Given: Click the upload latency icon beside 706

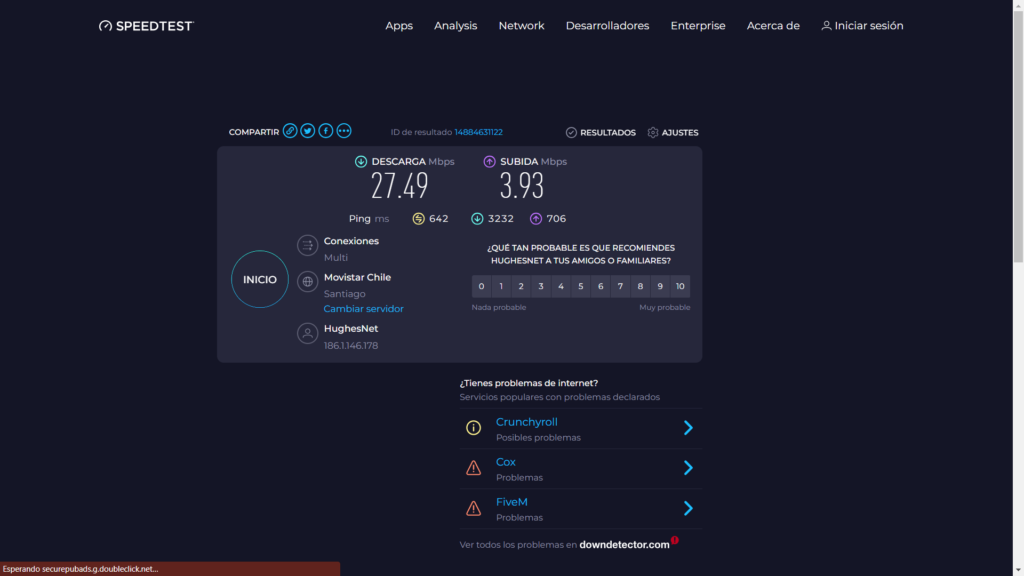Looking at the screenshot, I should [536, 219].
